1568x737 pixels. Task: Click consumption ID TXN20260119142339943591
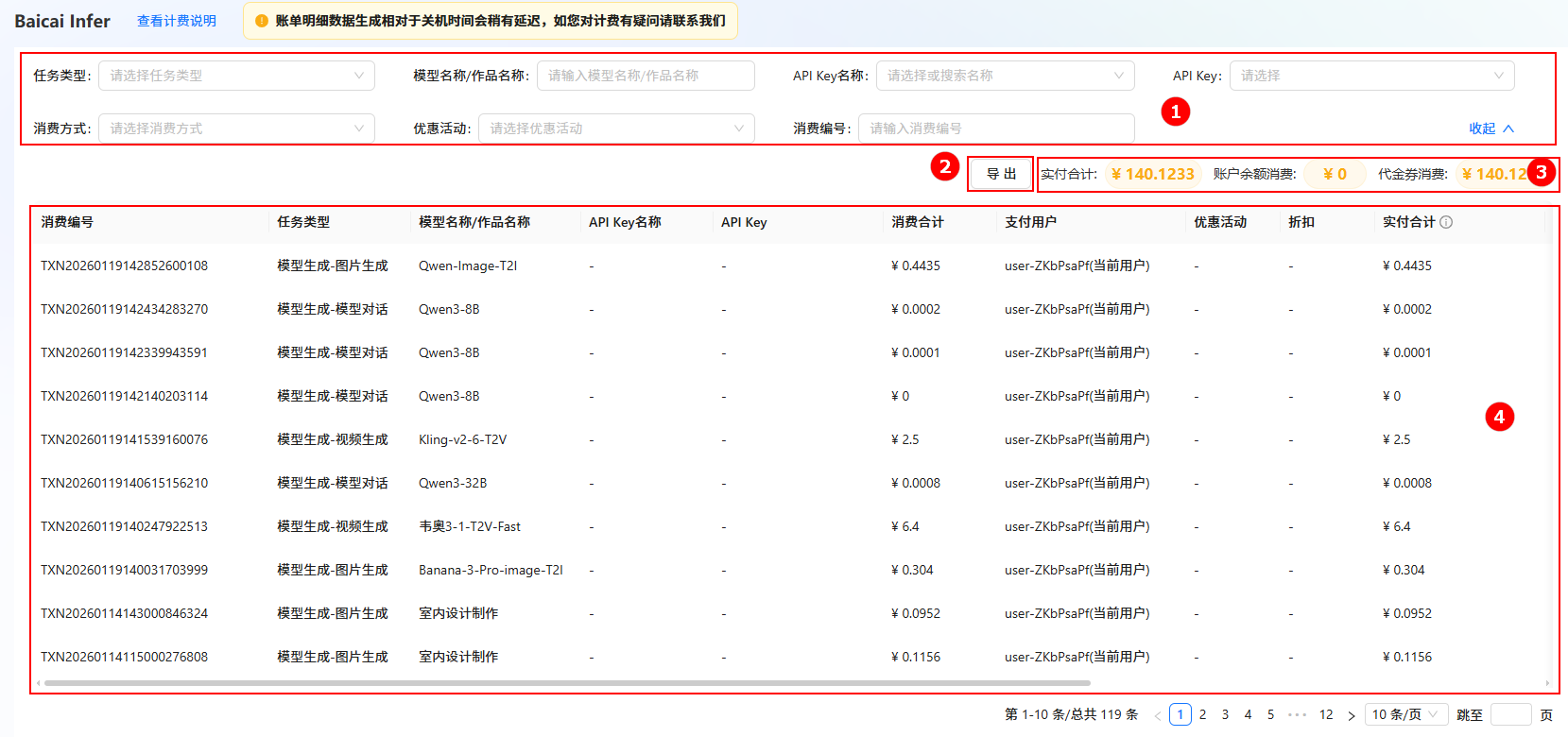click(124, 352)
